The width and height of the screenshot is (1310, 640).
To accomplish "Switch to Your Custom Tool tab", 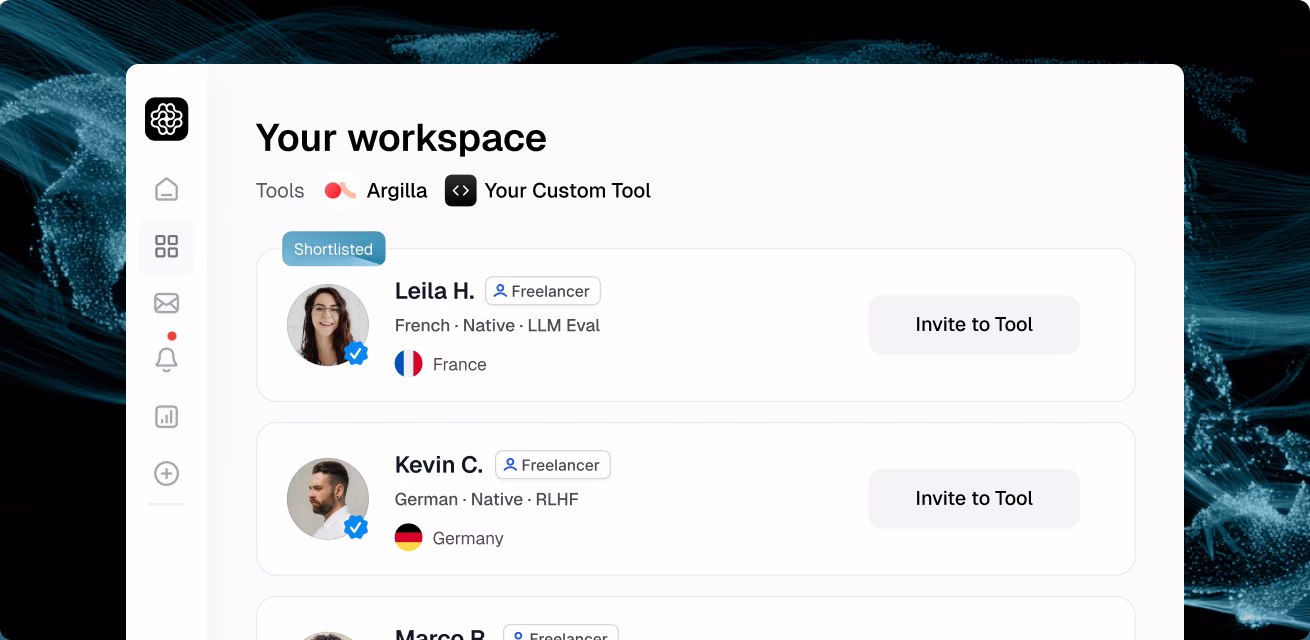I will pyautogui.click(x=548, y=190).
